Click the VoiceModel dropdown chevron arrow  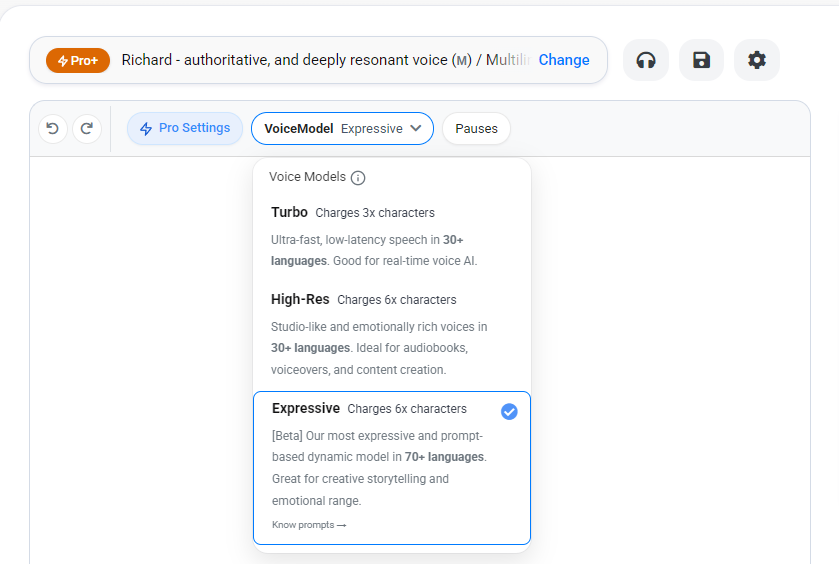click(x=416, y=128)
